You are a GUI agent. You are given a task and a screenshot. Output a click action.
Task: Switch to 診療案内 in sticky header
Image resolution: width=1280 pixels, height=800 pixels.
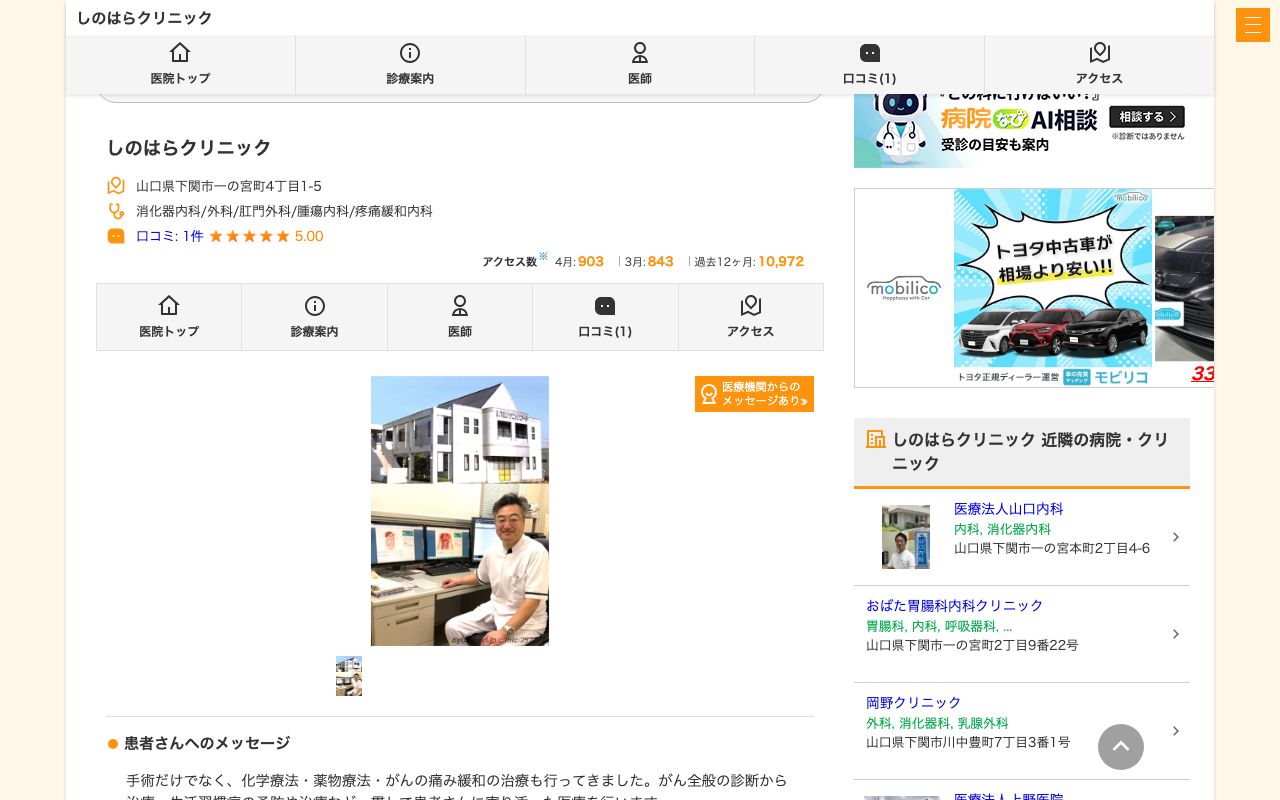coord(410,66)
